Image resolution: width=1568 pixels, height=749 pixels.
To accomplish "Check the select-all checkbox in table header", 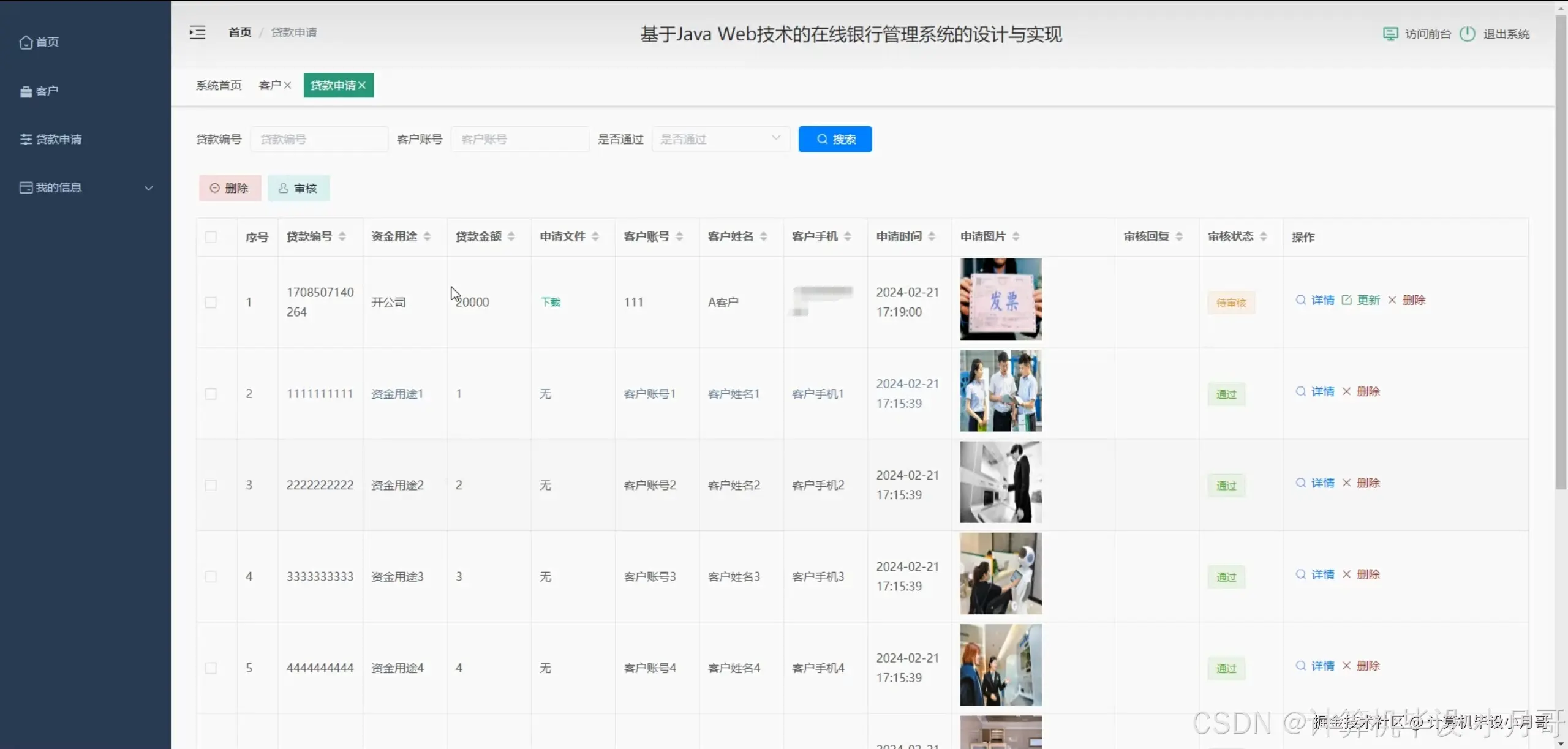I will coord(210,237).
